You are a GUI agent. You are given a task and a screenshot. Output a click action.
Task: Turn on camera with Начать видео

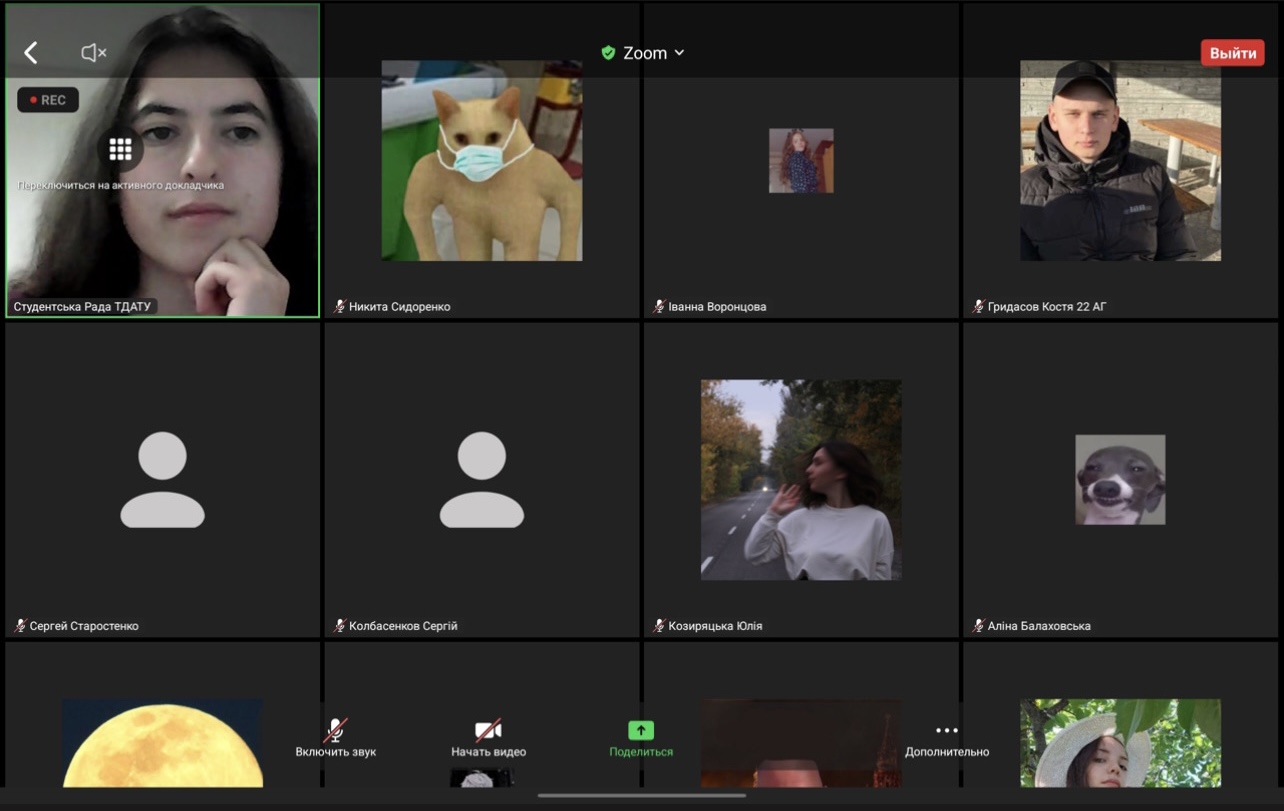pos(488,739)
